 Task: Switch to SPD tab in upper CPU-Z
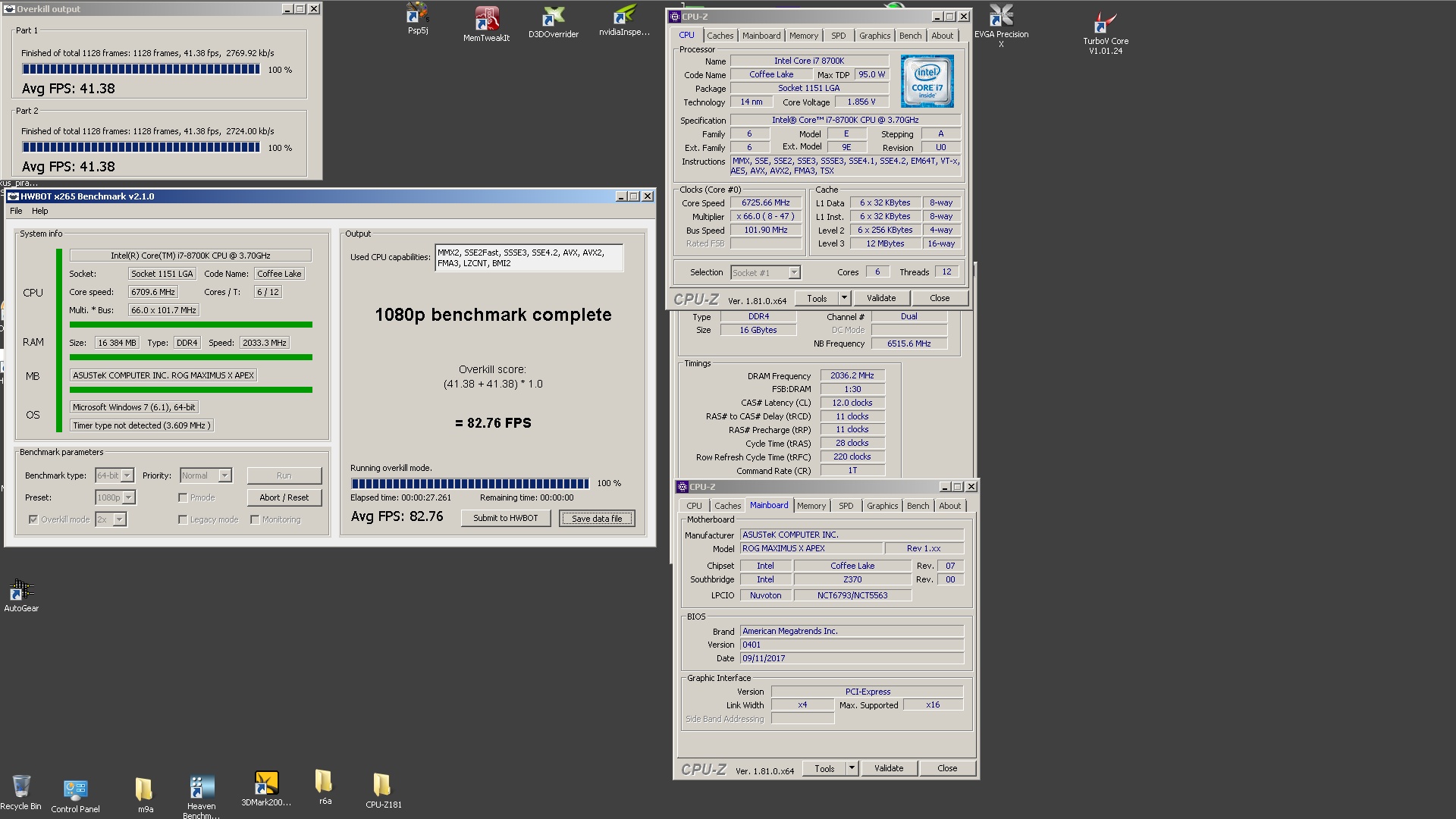(838, 36)
